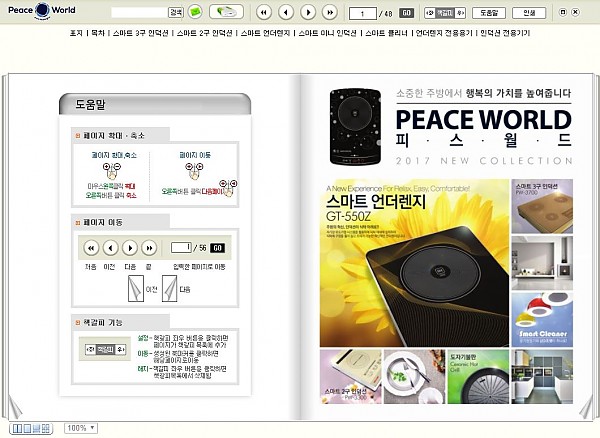This screenshot has width=600, height=438.
Task: Click the right bookmark arrow in top toolbar
Action: coord(460,13)
